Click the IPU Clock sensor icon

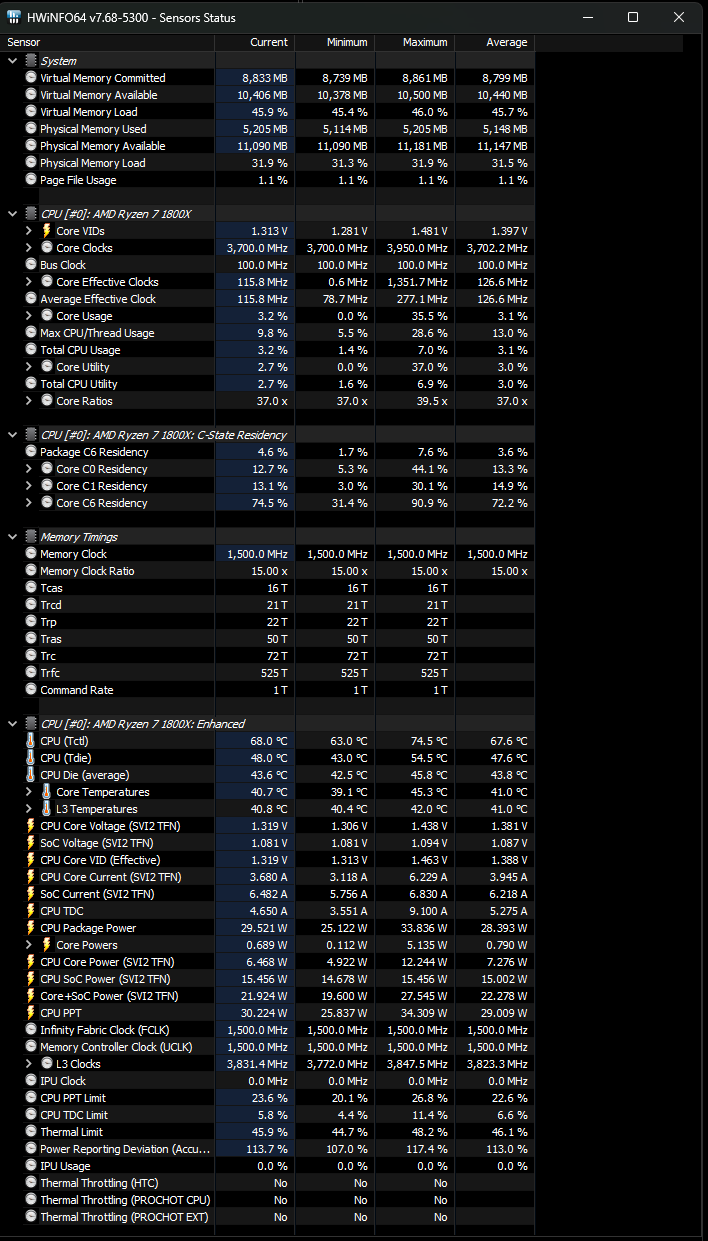[31, 1081]
